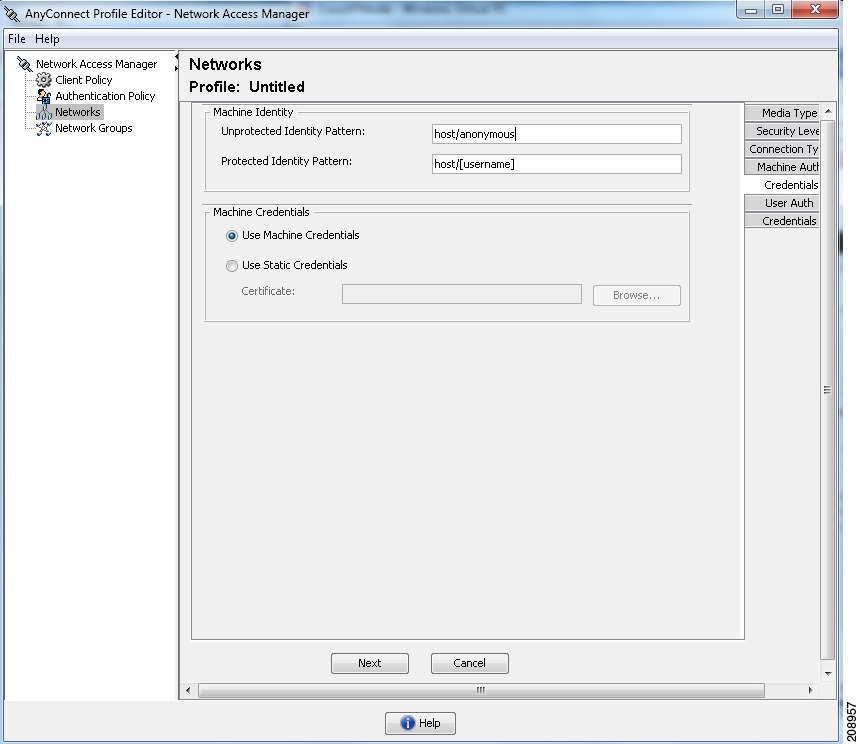This screenshot has width=858, height=744.
Task: Open Client Policy in the tree
Action: 84,80
